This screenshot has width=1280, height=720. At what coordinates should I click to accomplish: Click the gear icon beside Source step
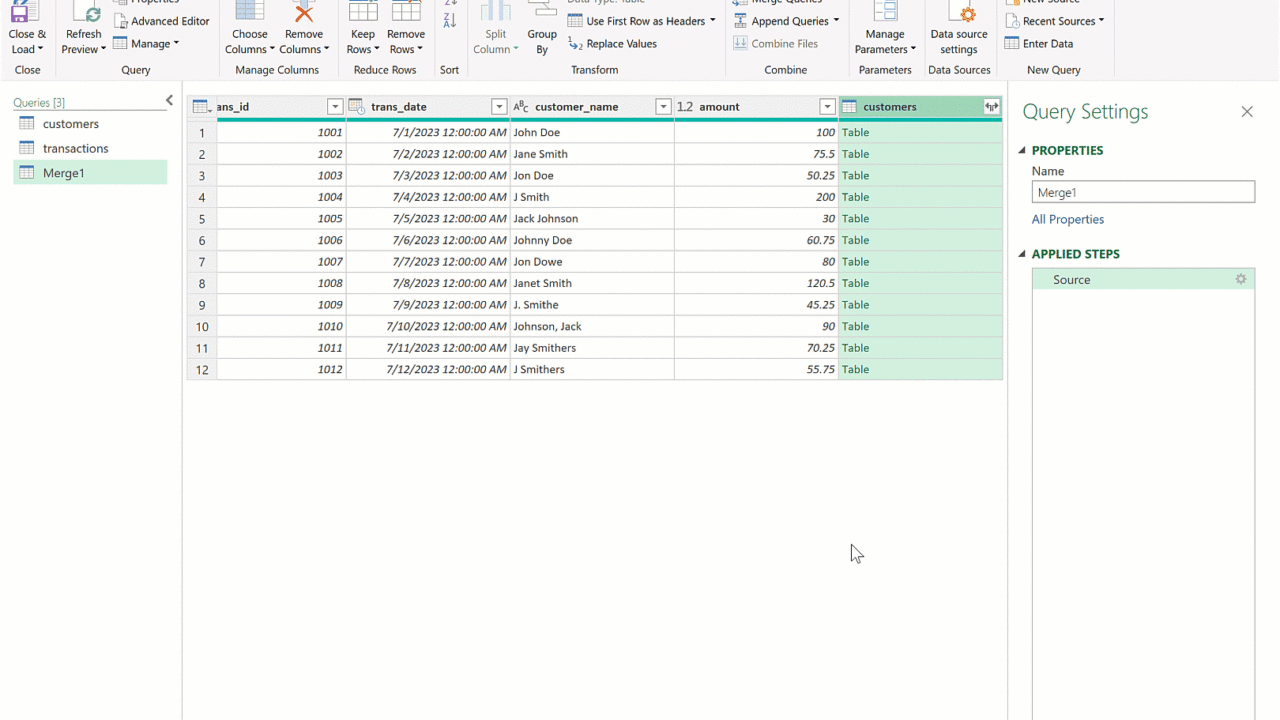point(1241,280)
